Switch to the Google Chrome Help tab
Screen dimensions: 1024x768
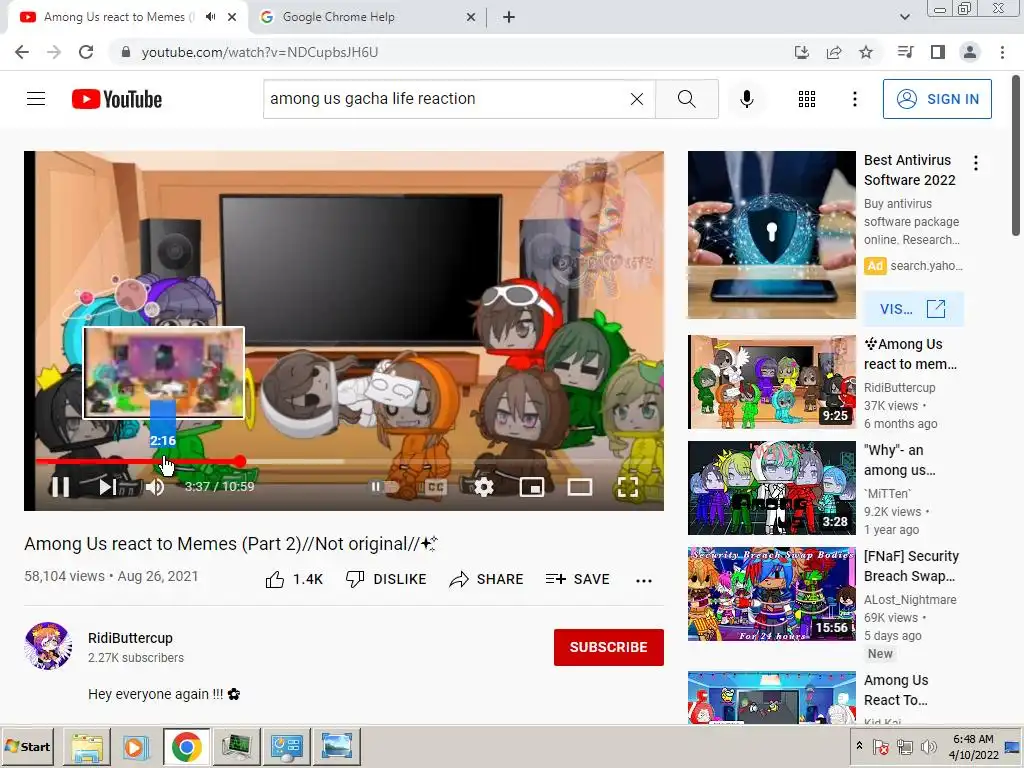(x=369, y=17)
